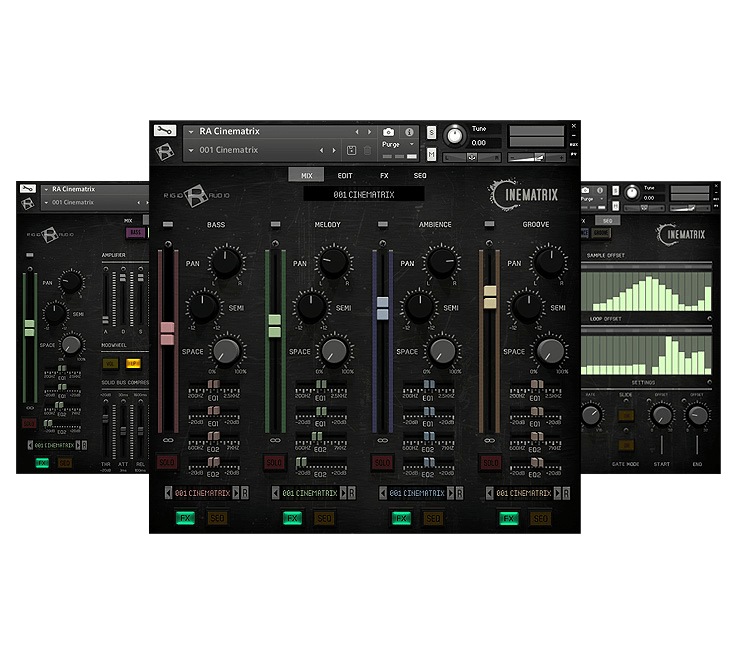Open the info icon next to the camera

[x=409, y=132]
